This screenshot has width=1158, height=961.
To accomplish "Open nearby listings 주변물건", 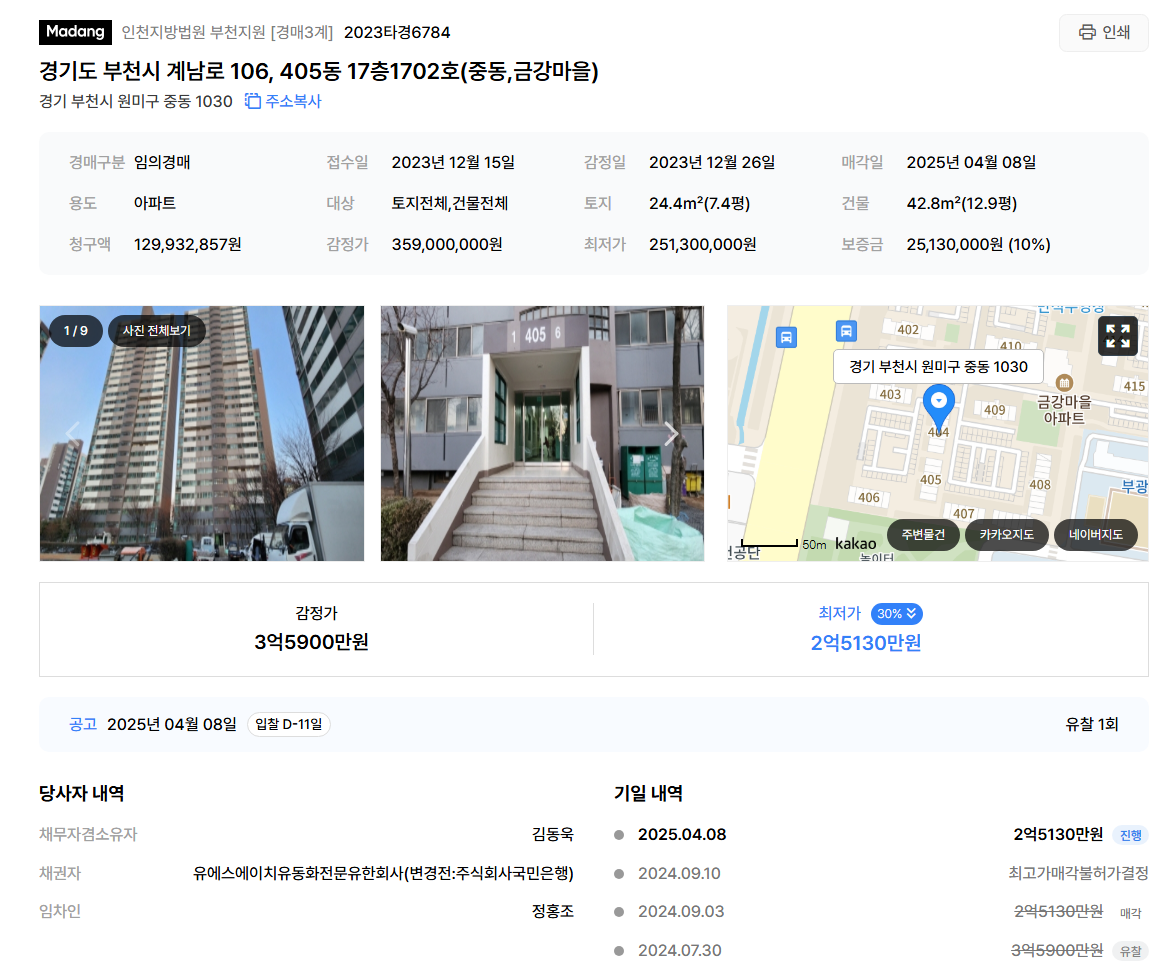I will pos(923,534).
